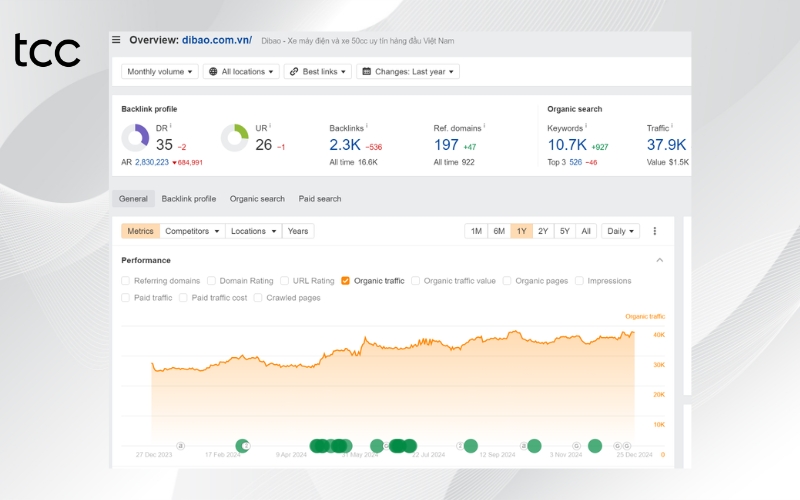Click the three-dot chart options icon
The image size is (800, 500).
pos(655,231)
